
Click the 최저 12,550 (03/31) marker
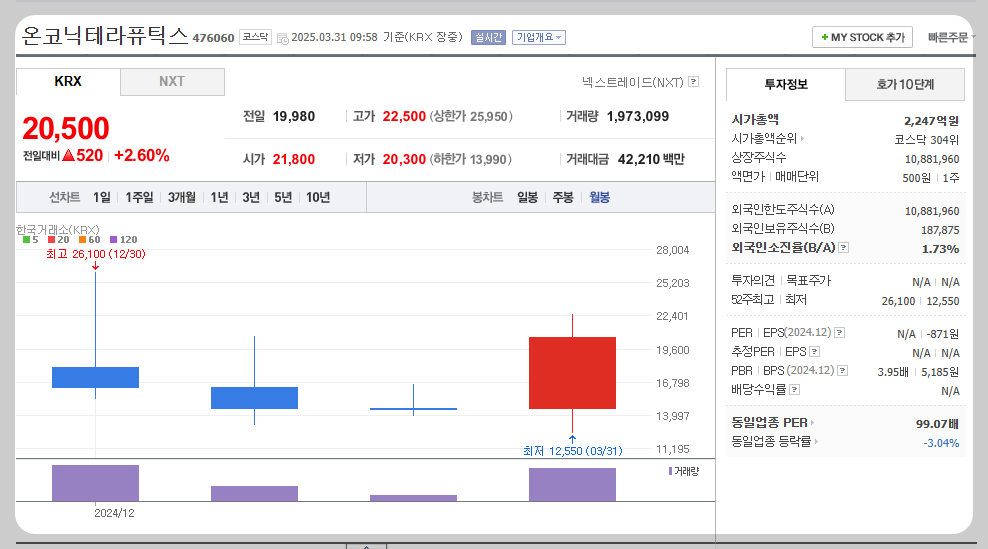point(573,451)
